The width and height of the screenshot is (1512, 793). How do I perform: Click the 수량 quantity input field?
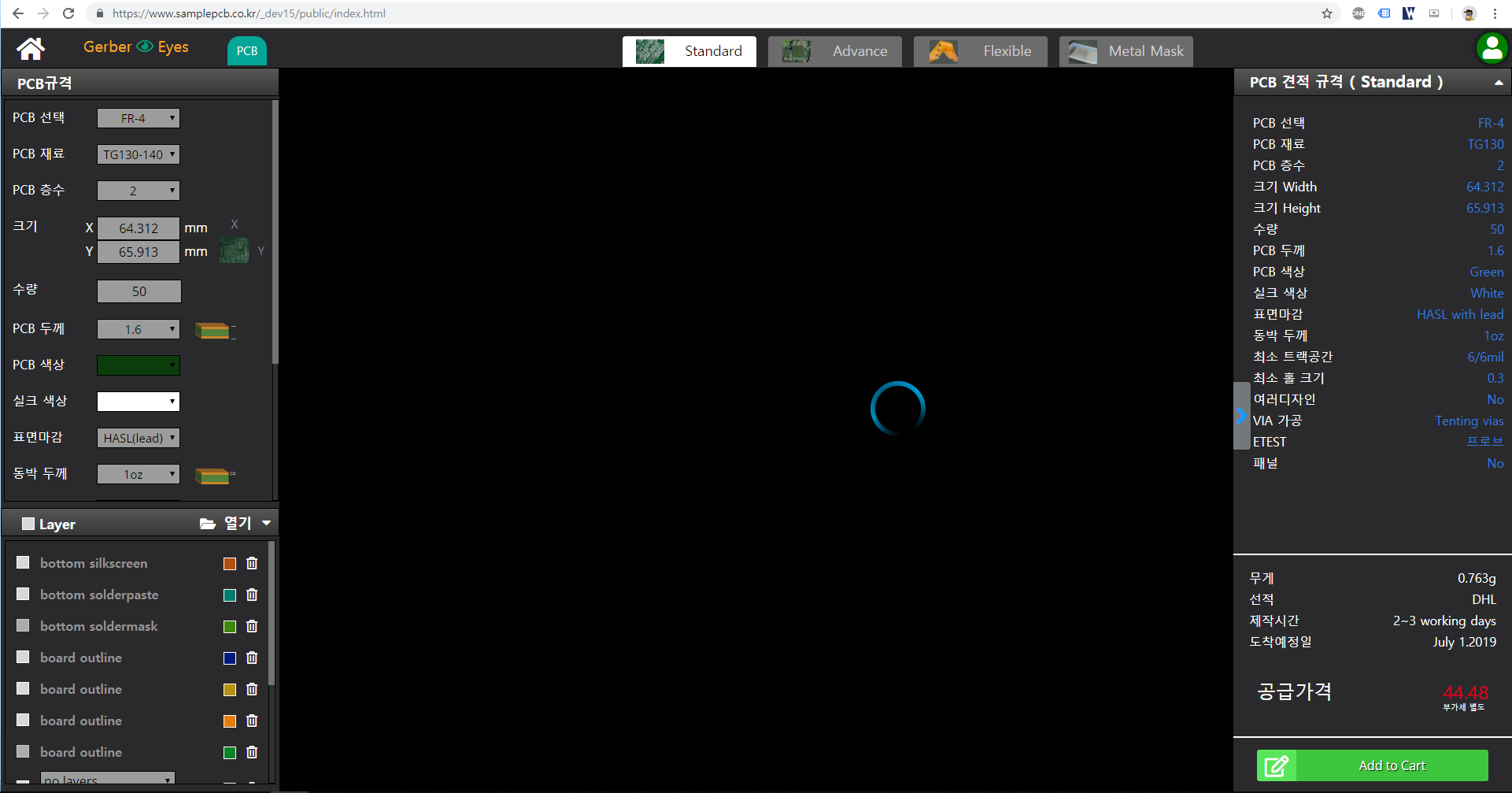(x=139, y=291)
